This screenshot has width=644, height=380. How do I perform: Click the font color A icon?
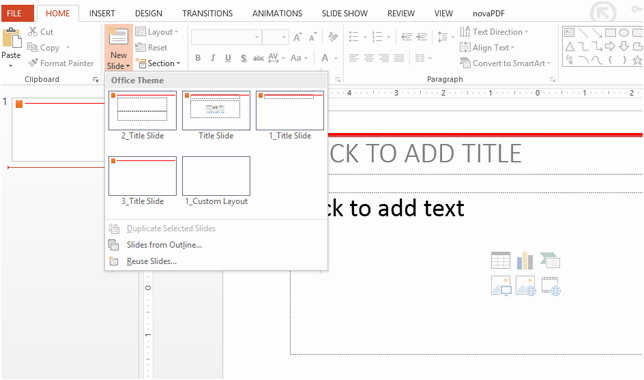(325, 58)
